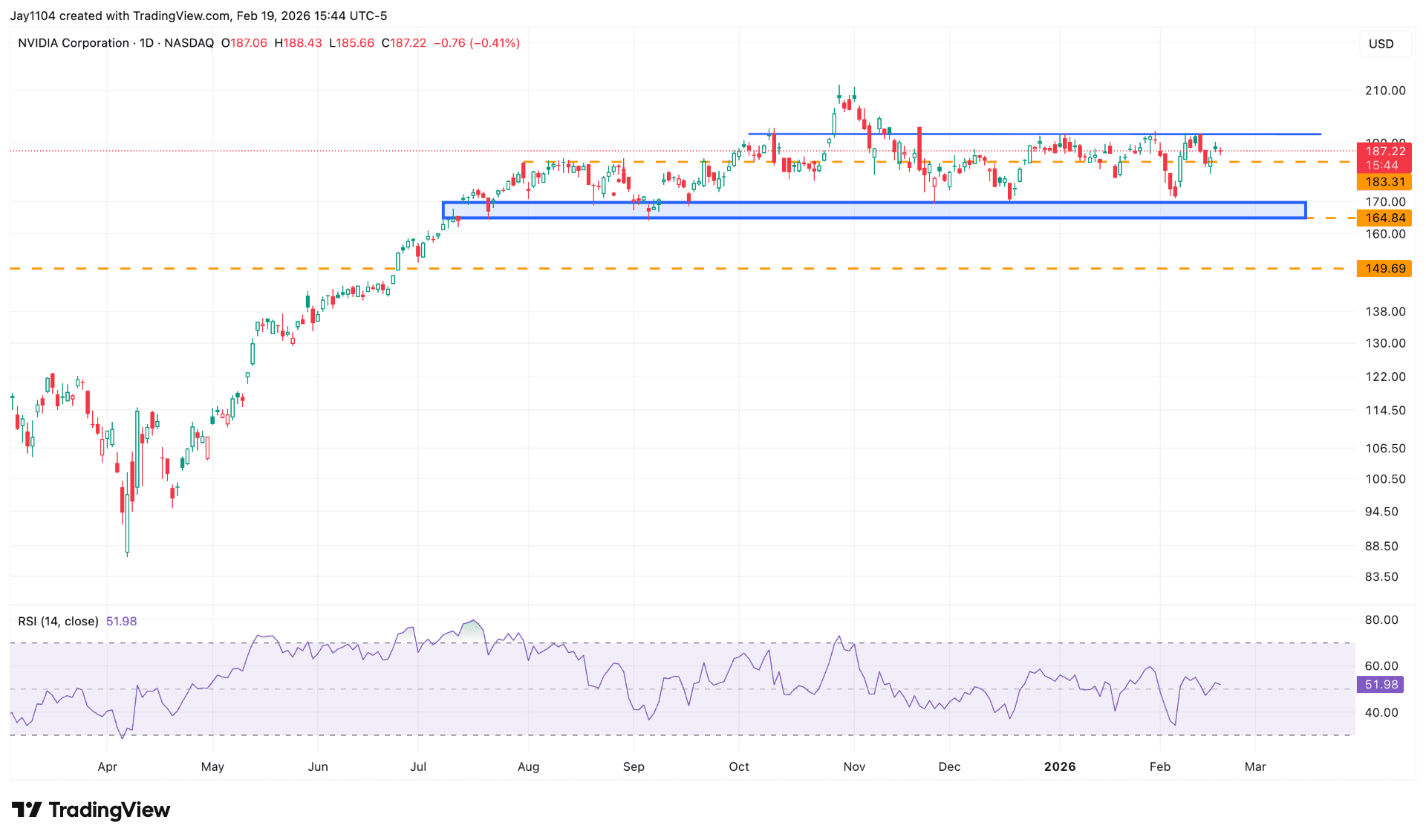
Task: Click the NASDAQ exchange label
Action: (190, 43)
